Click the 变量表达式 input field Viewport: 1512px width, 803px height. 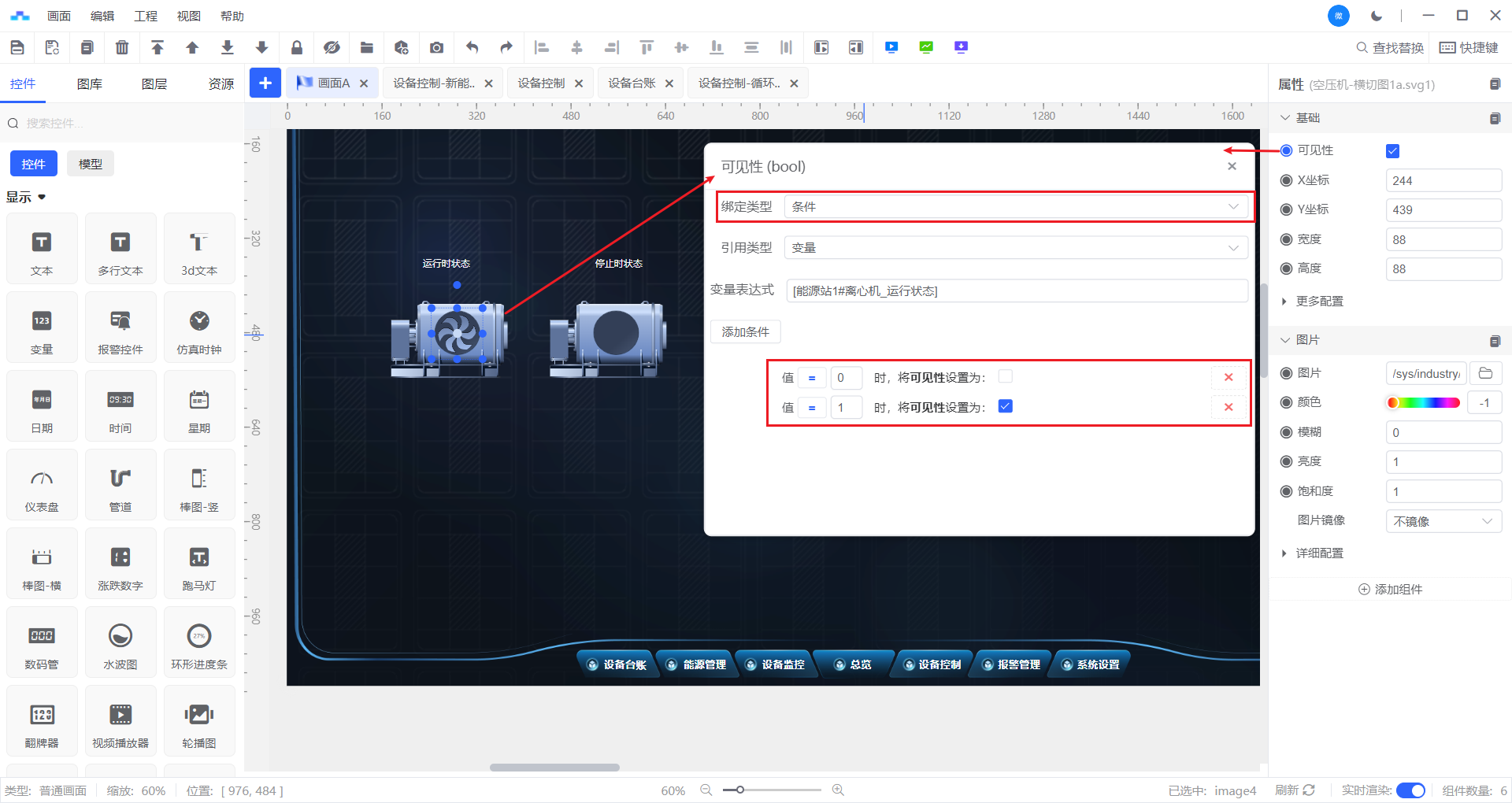pos(1016,291)
